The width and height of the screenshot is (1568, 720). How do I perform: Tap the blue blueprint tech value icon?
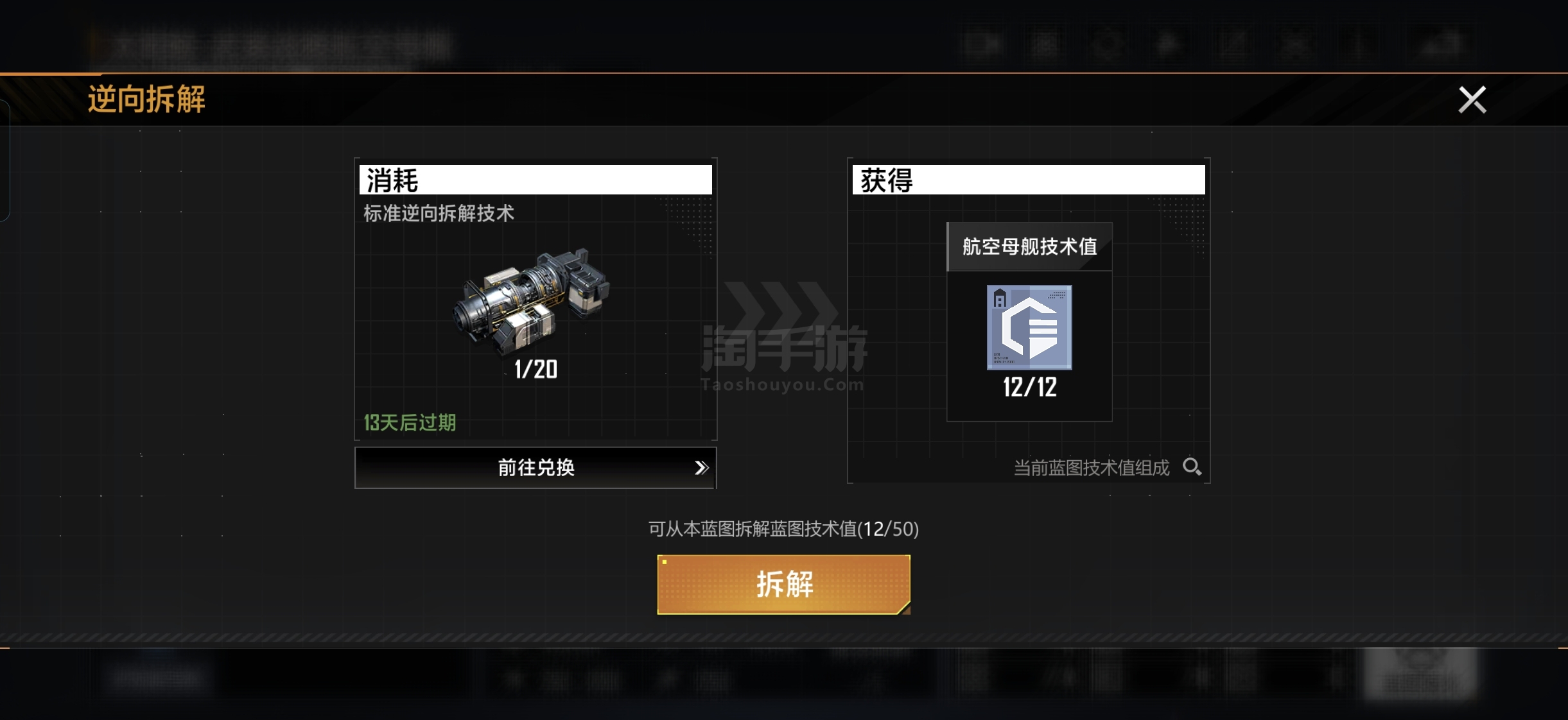(1029, 327)
